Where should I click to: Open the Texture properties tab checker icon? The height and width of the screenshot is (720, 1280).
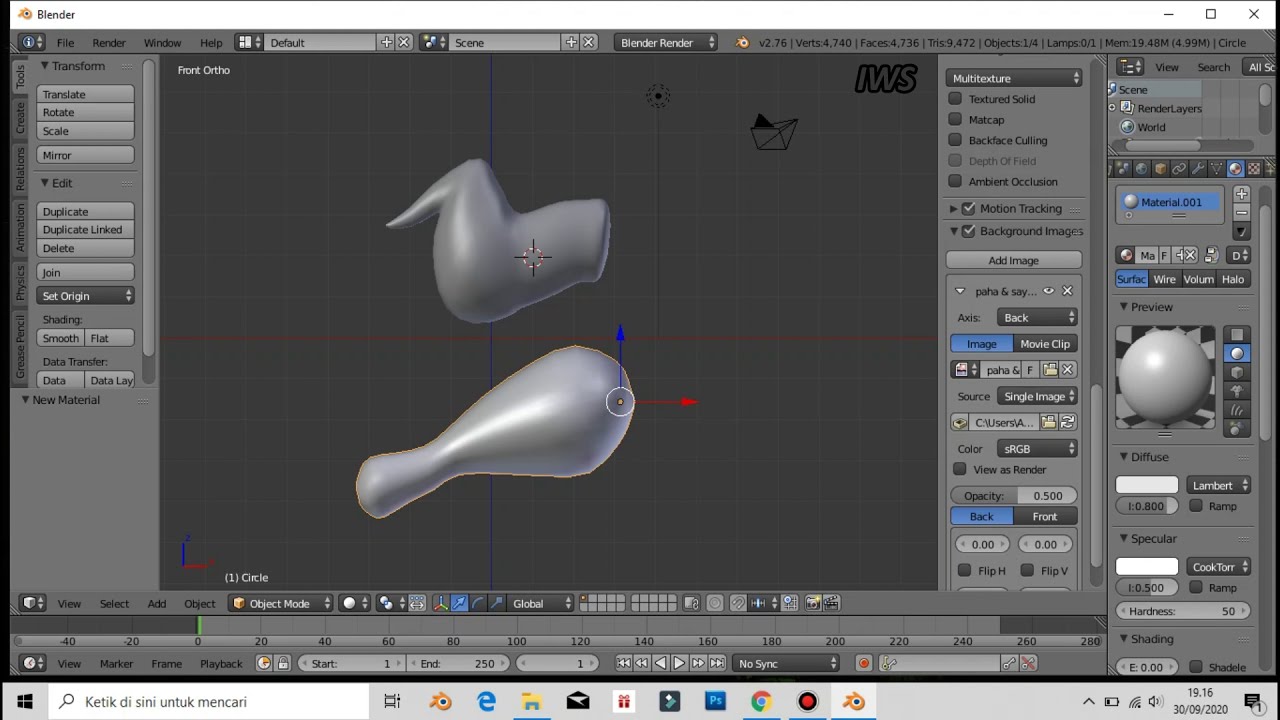click(1254, 169)
